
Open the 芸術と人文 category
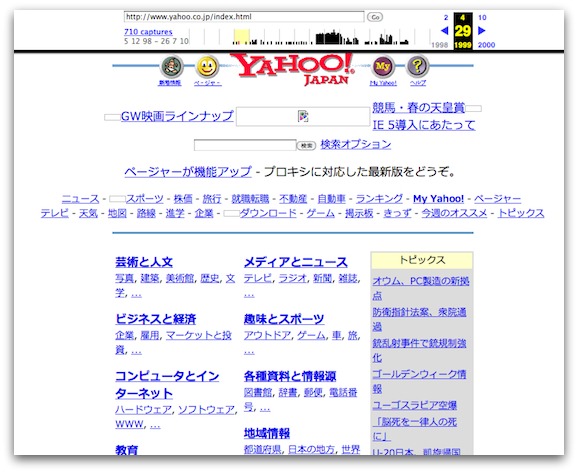click(x=144, y=262)
